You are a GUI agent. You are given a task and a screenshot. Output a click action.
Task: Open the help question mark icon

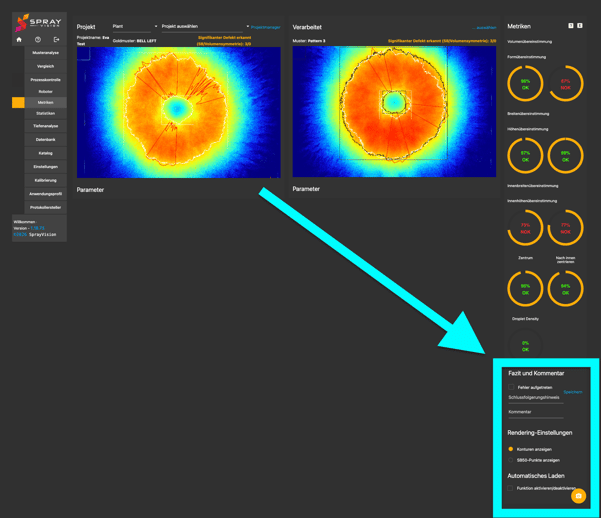38,40
